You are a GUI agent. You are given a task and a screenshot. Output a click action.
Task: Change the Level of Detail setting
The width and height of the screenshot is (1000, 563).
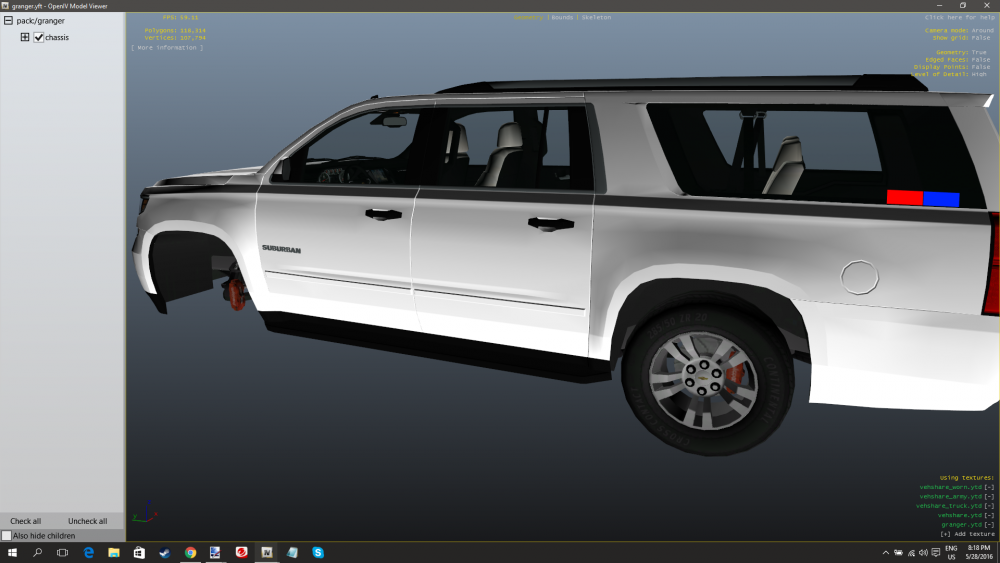pos(948,74)
